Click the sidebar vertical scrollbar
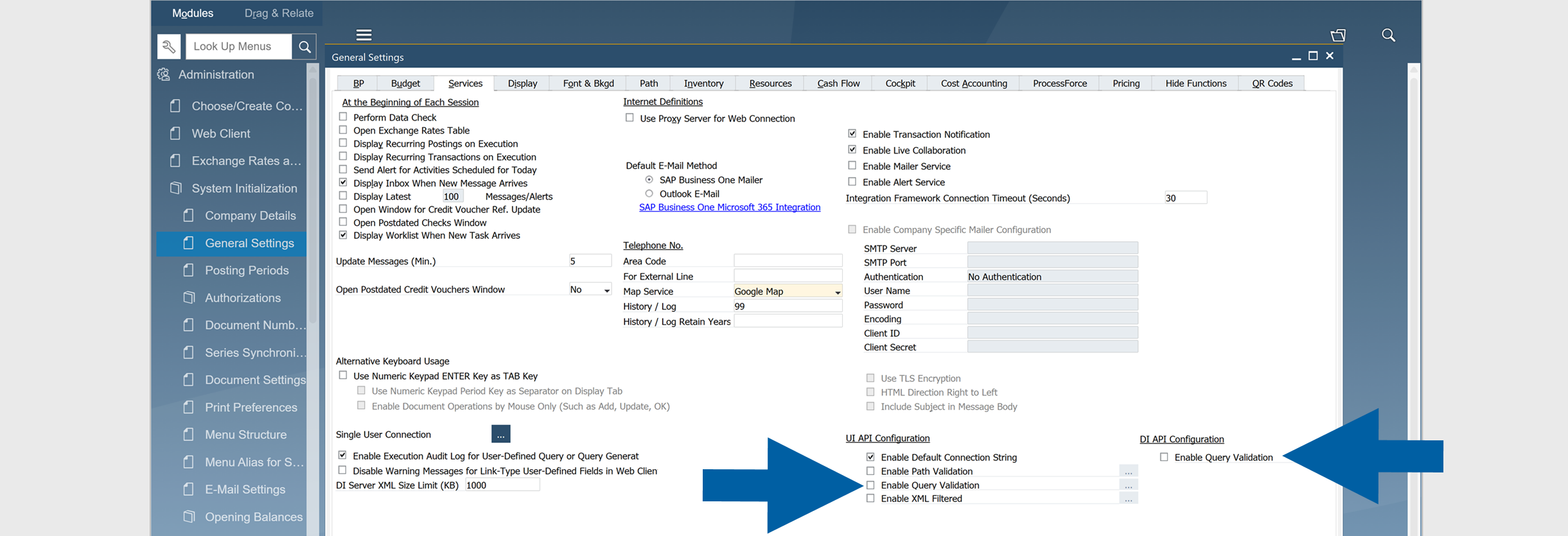 (313, 199)
